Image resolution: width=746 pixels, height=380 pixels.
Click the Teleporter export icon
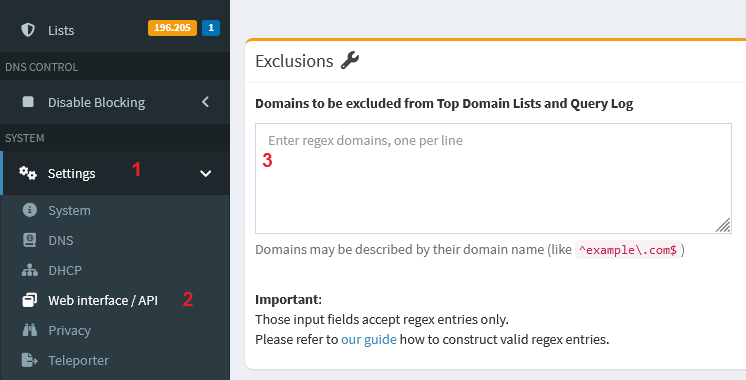(29, 360)
